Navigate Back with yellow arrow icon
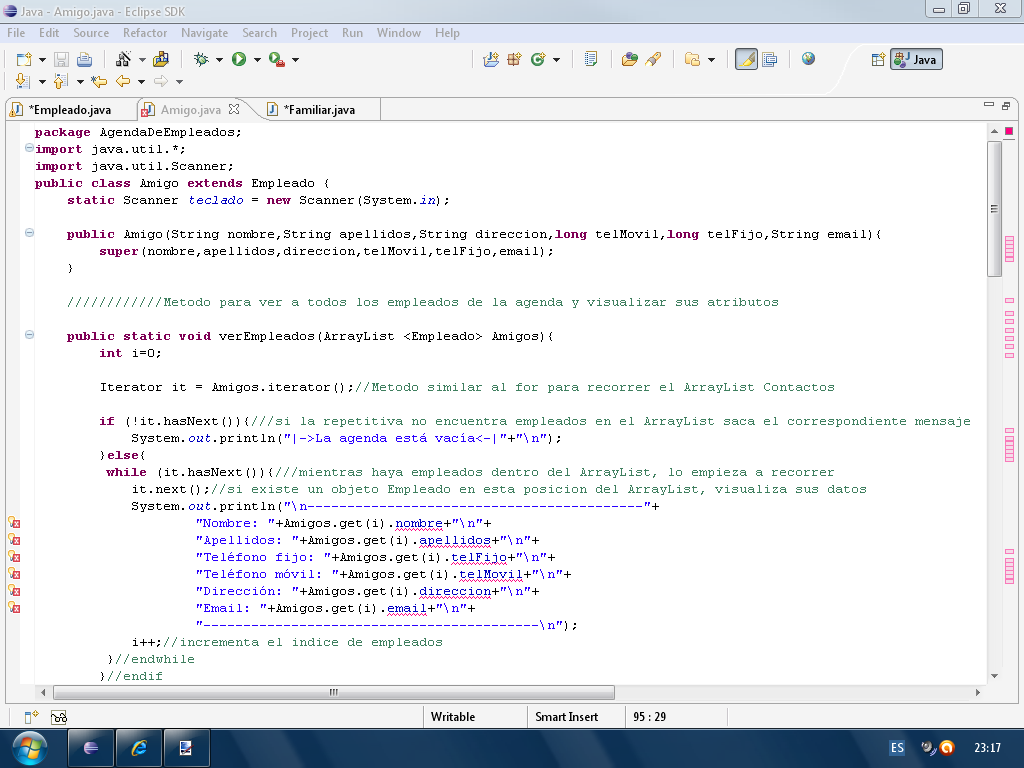1024x768 pixels. [123, 81]
